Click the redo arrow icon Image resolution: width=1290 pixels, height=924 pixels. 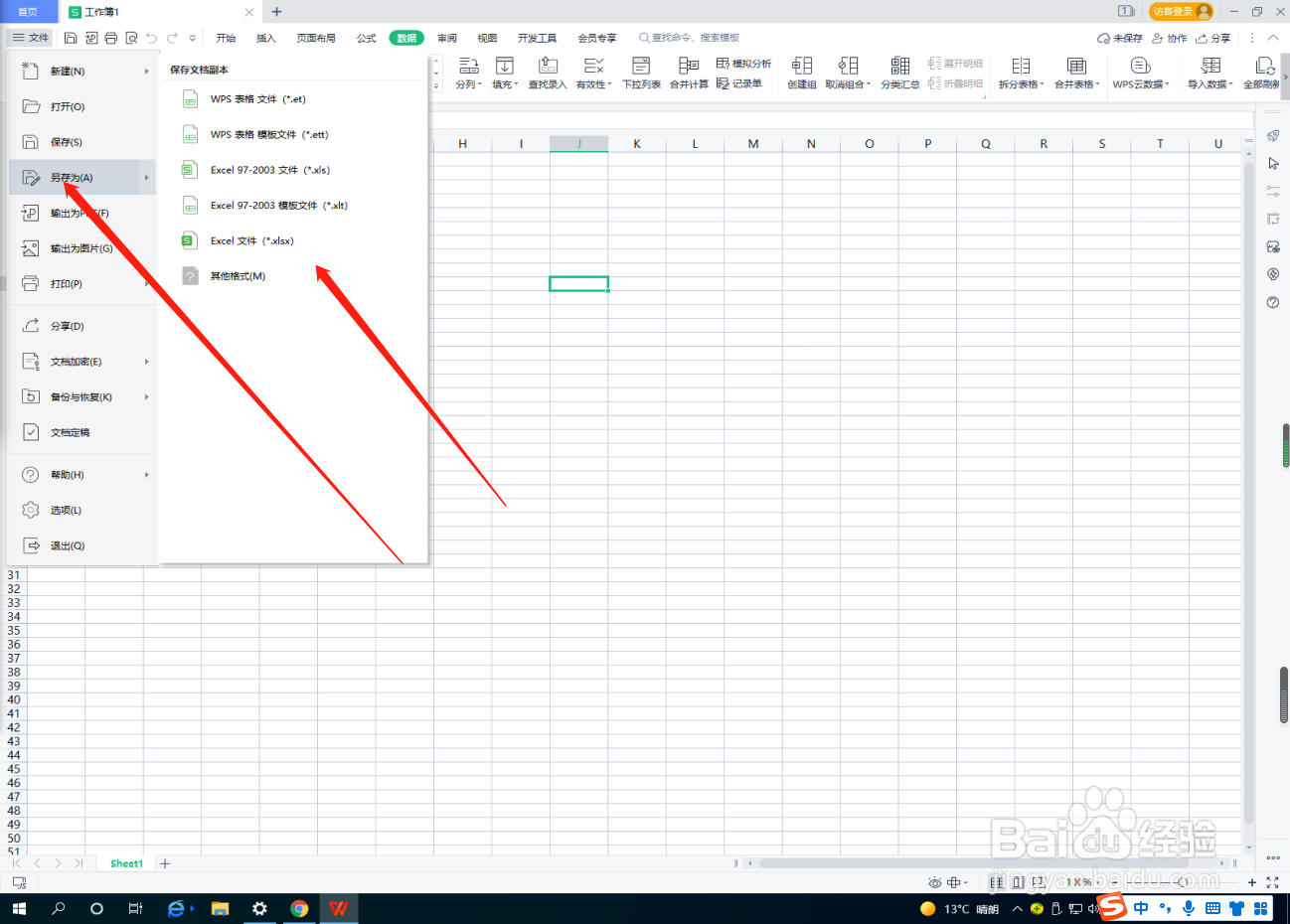point(172,38)
